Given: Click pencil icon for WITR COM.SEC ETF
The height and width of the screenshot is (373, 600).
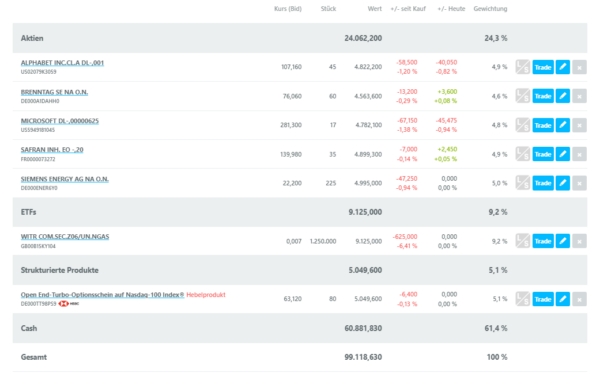Looking at the screenshot, I should coord(562,241).
